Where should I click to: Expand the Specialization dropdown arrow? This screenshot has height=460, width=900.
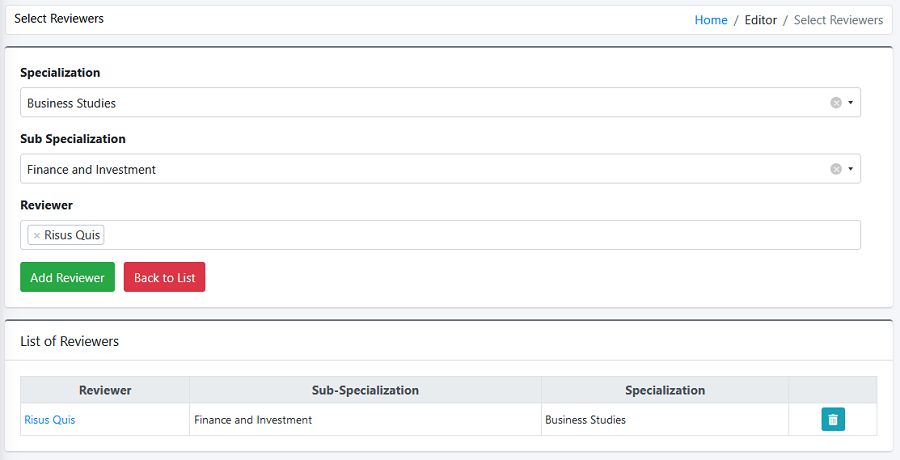click(x=851, y=103)
